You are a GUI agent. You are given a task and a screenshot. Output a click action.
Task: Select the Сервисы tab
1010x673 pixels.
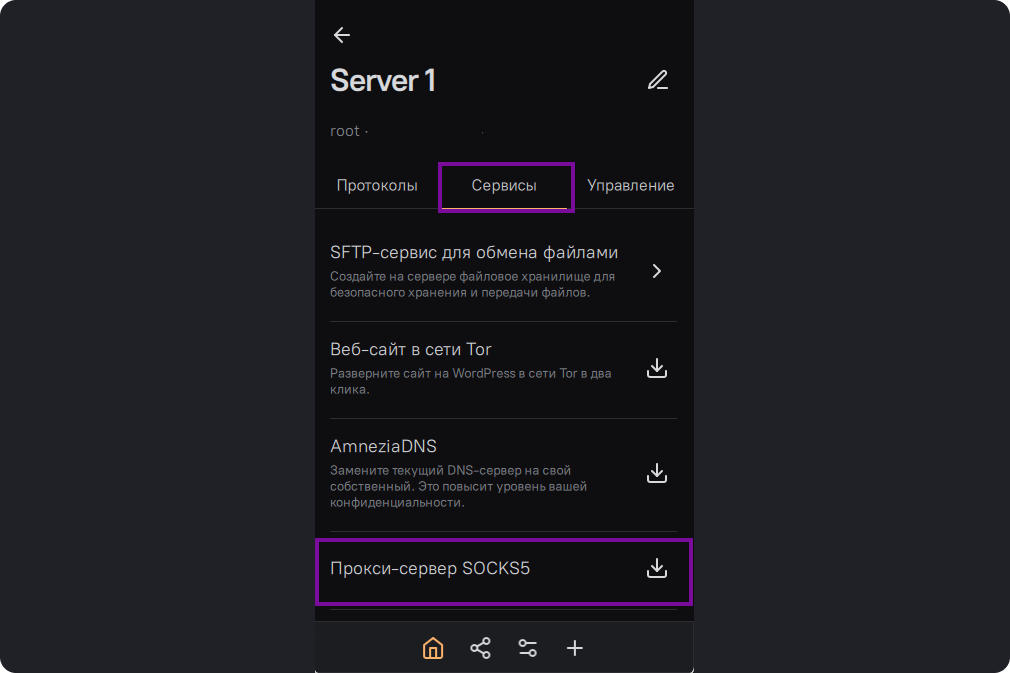click(x=504, y=186)
